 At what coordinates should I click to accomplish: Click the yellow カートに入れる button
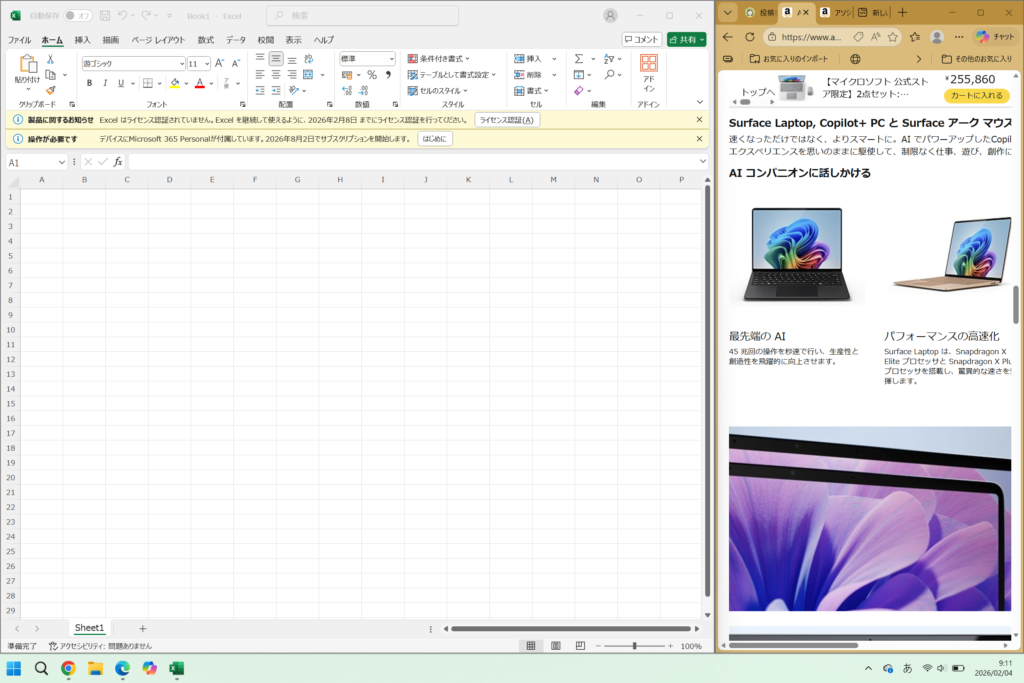click(976, 96)
